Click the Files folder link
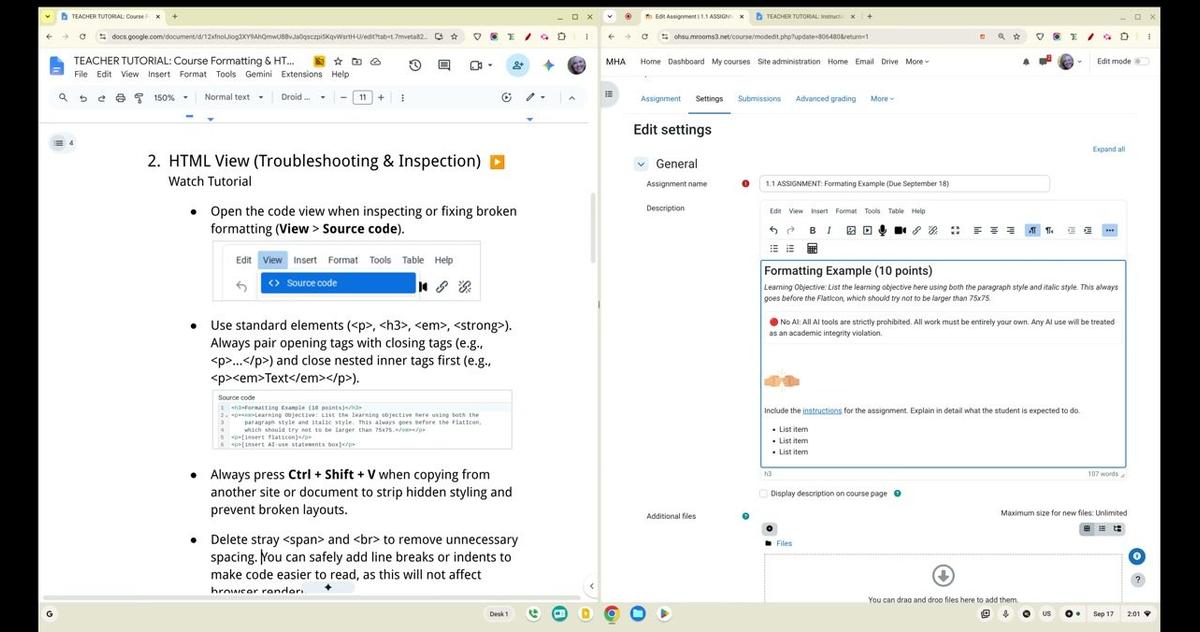1200x632 pixels. [784, 543]
